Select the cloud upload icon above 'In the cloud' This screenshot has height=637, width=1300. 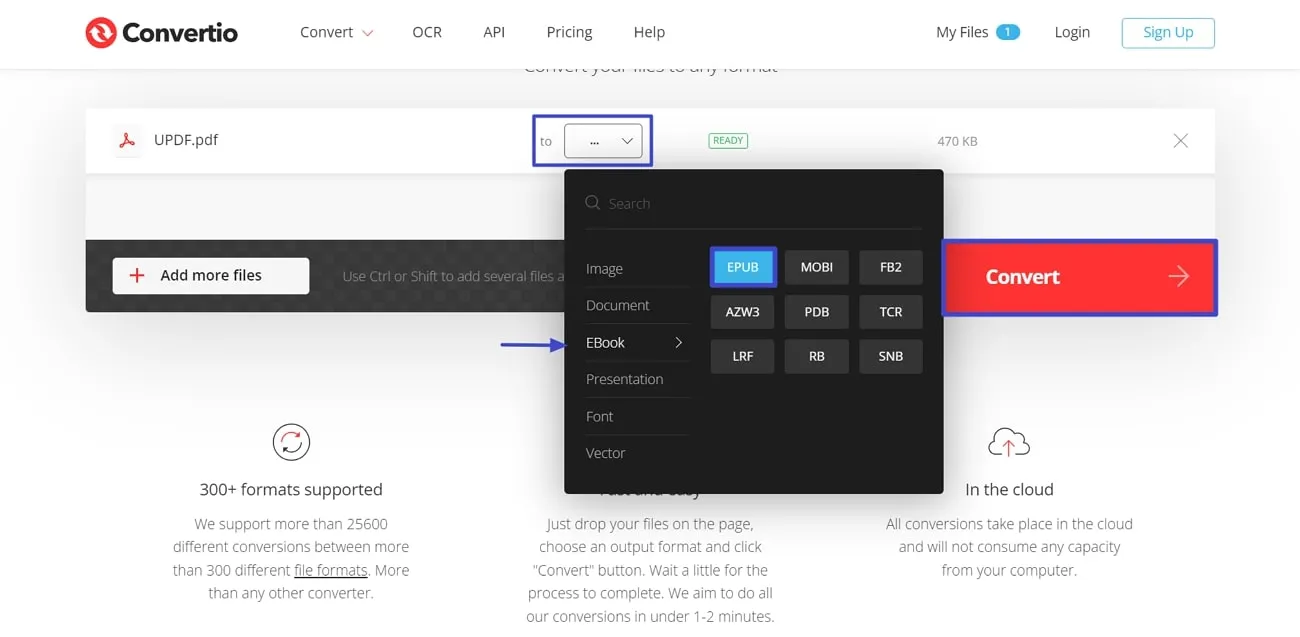point(1009,441)
